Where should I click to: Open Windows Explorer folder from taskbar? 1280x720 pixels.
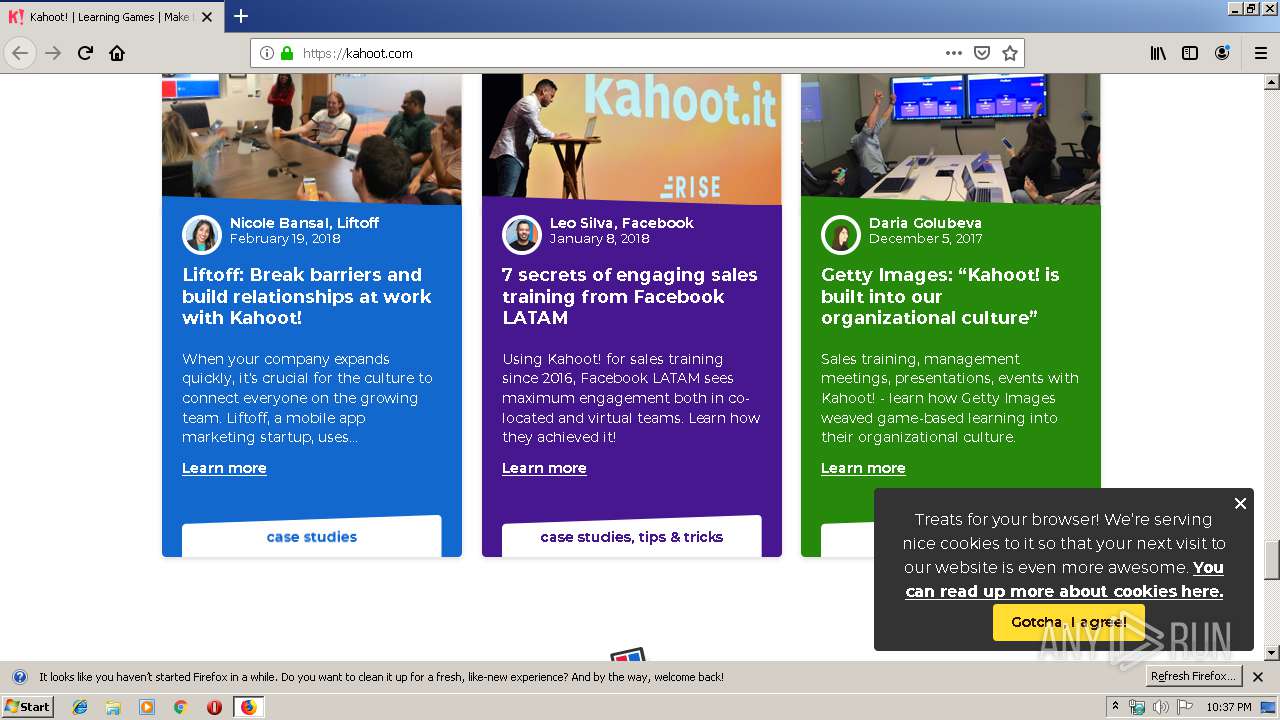click(x=113, y=707)
